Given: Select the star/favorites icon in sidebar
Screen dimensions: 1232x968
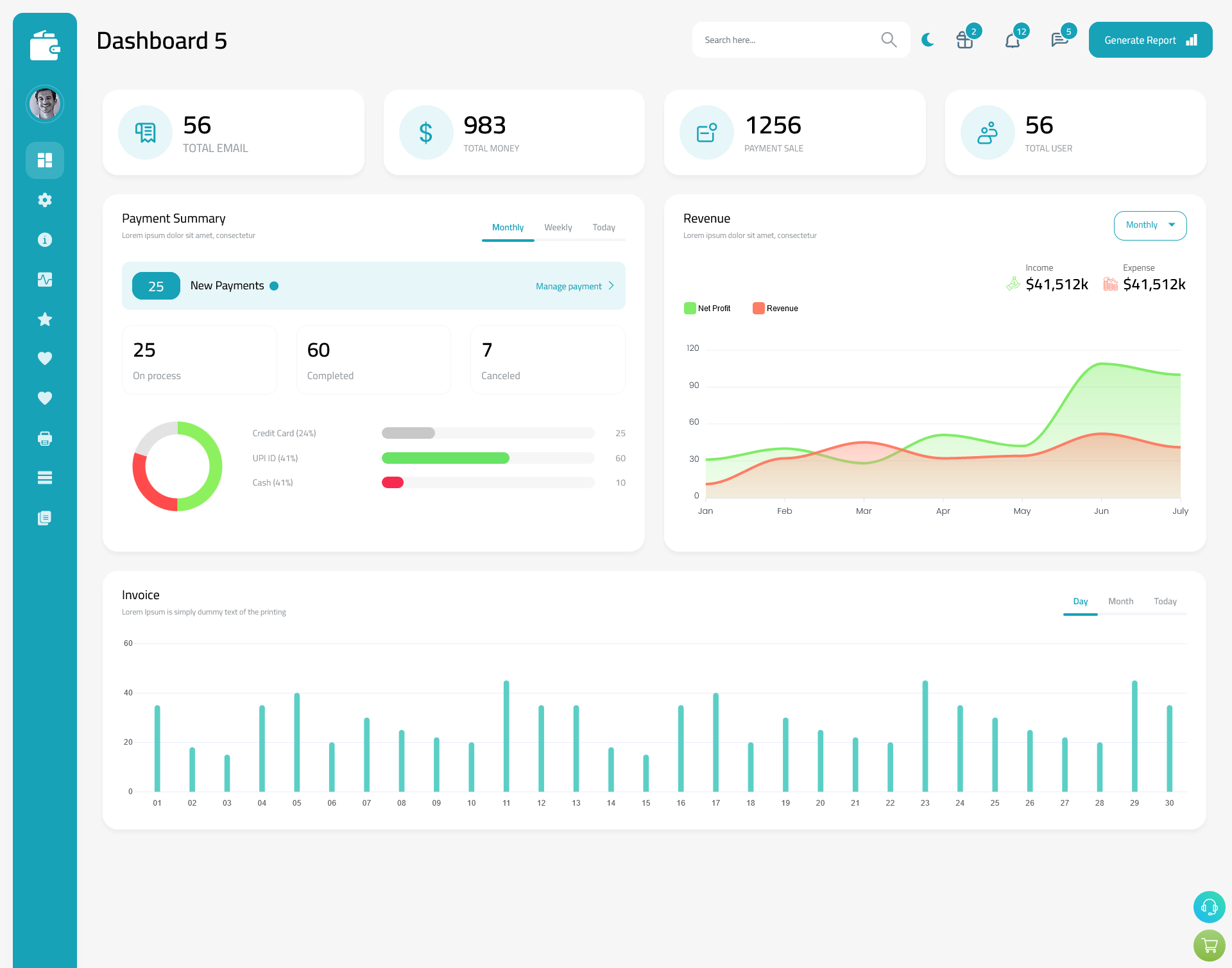Looking at the screenshot, I should [x=45, y=319].
